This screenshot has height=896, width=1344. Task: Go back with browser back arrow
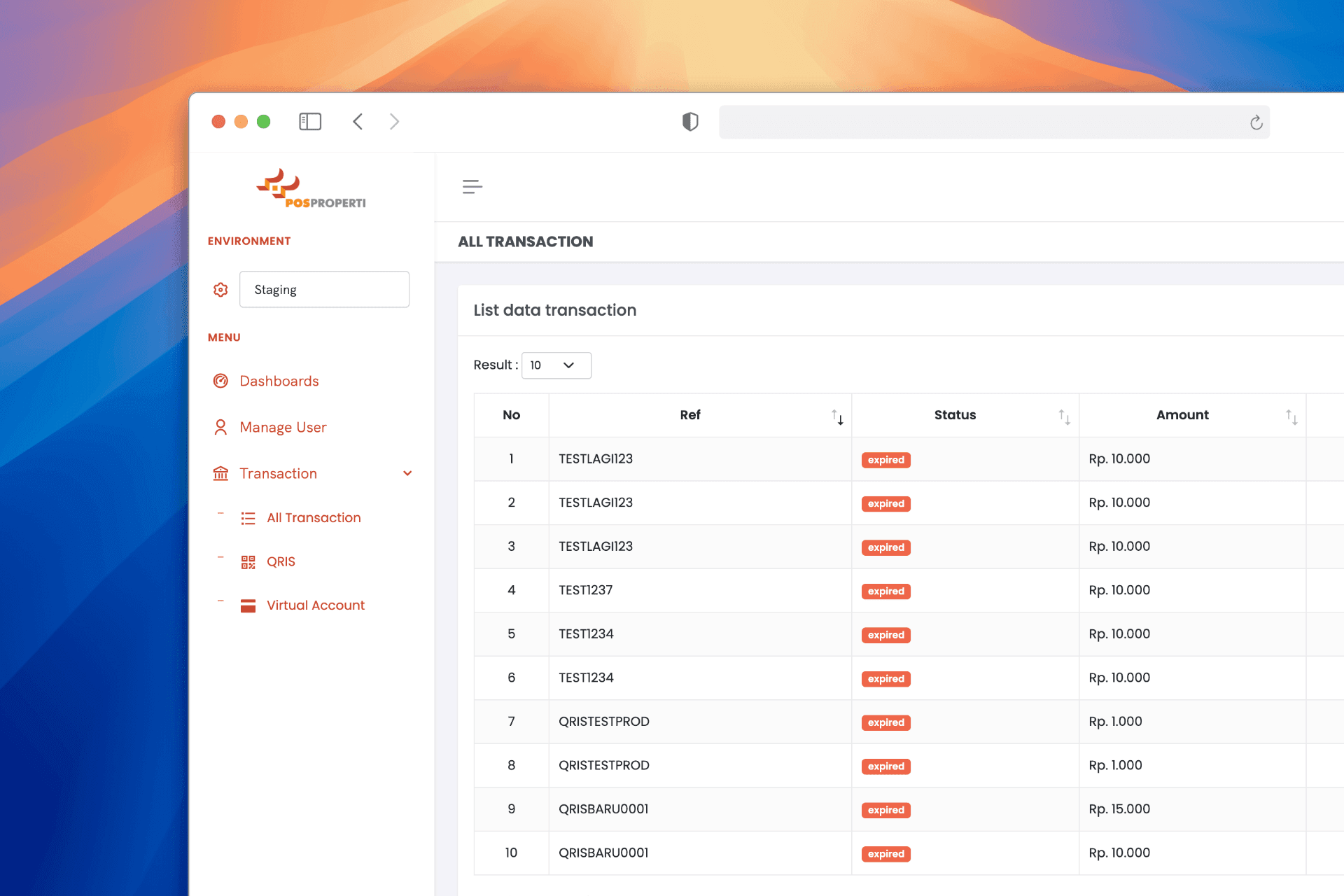click(358, 122)
